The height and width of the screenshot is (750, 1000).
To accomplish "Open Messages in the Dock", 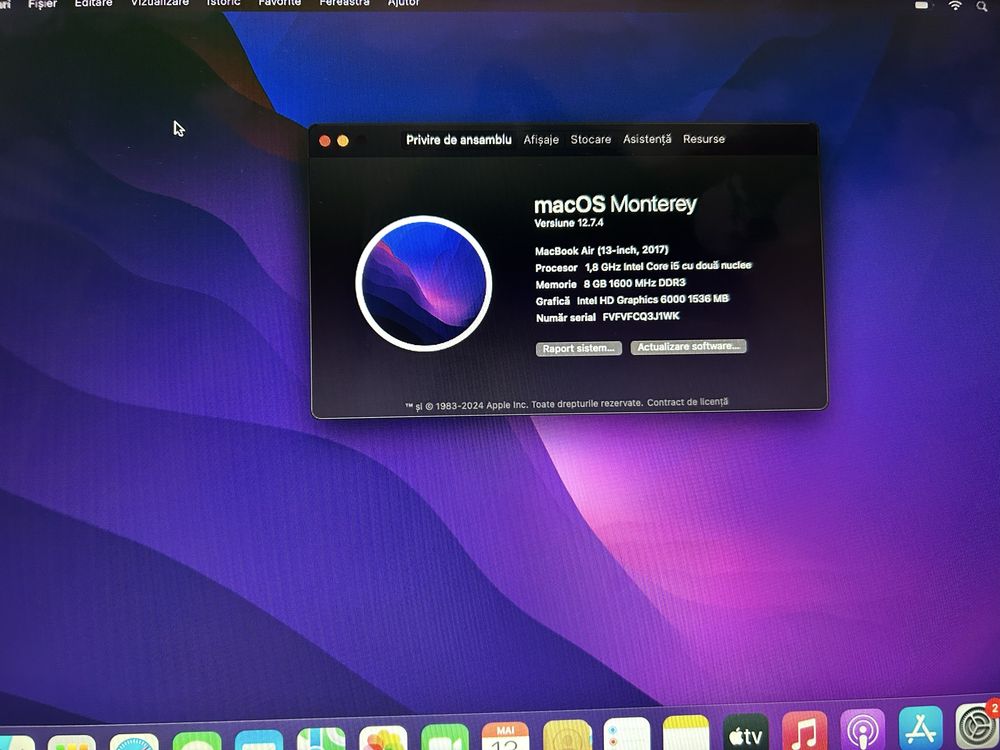I will [197, 741].
